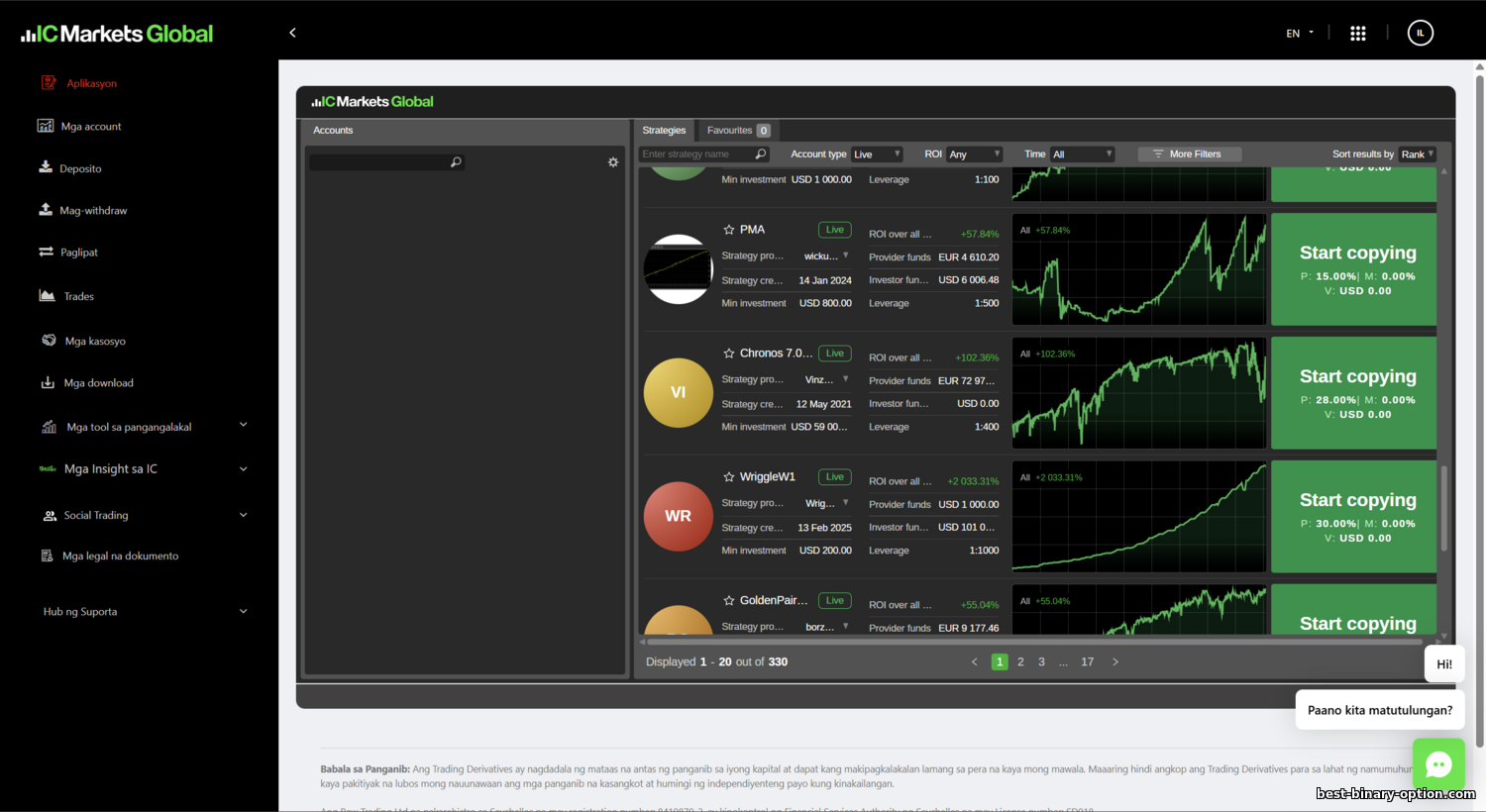Click the Trades chart icon in sidebar

47,295
